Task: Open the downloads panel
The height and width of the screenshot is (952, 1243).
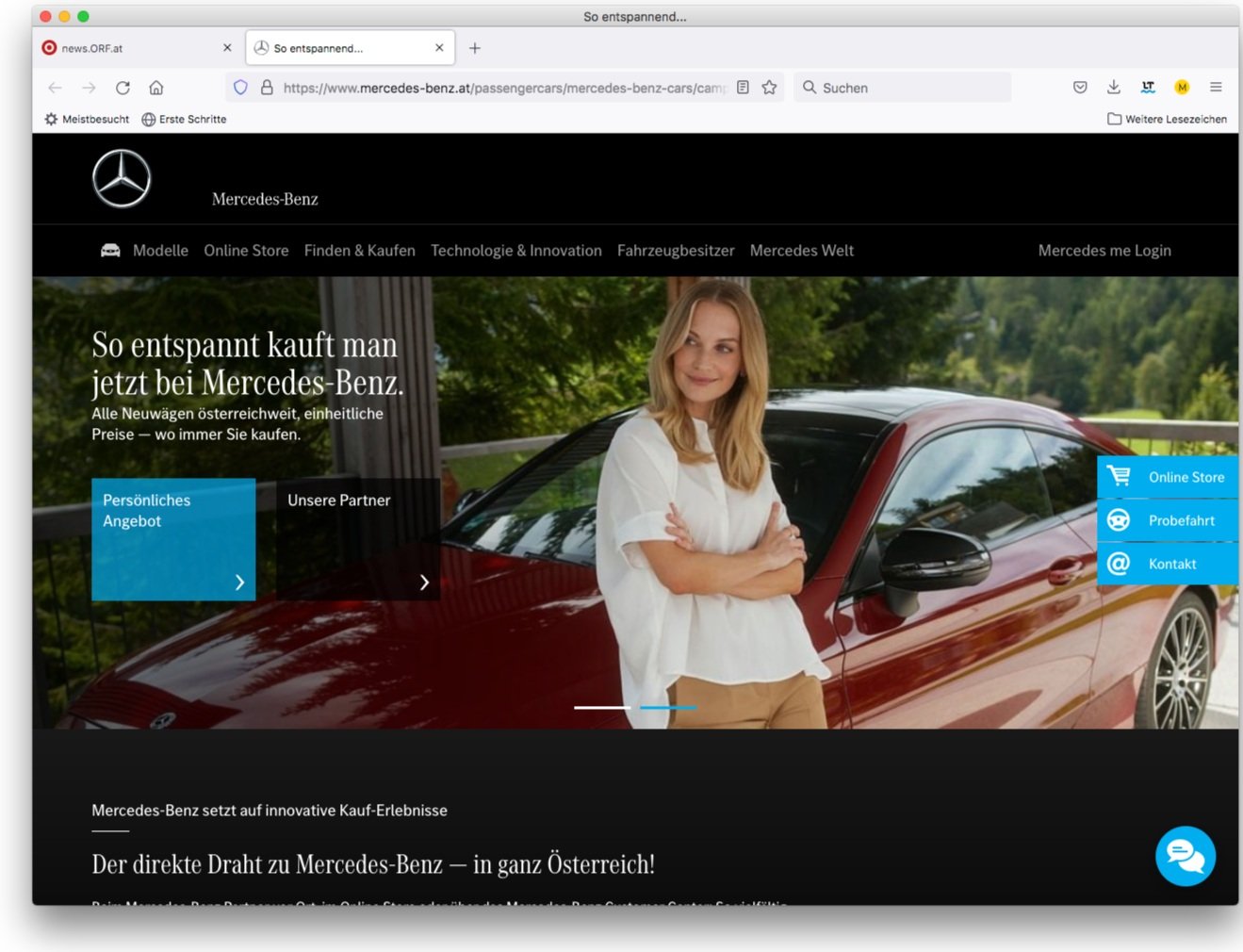Action: tap(1114, 88)
